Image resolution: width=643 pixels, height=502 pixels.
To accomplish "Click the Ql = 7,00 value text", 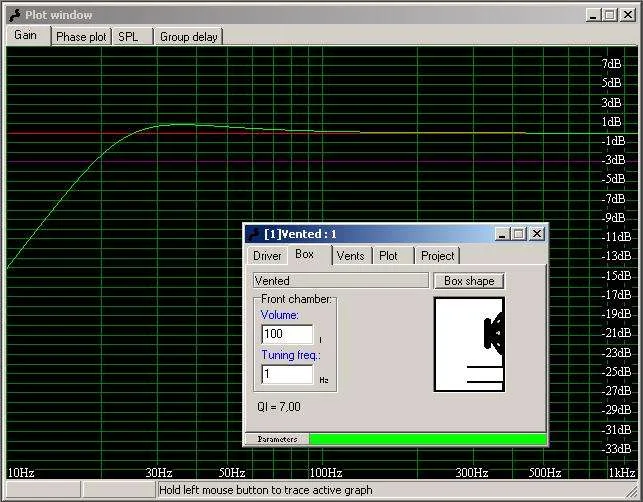I will pyautogui.click(x=279, y=407).
